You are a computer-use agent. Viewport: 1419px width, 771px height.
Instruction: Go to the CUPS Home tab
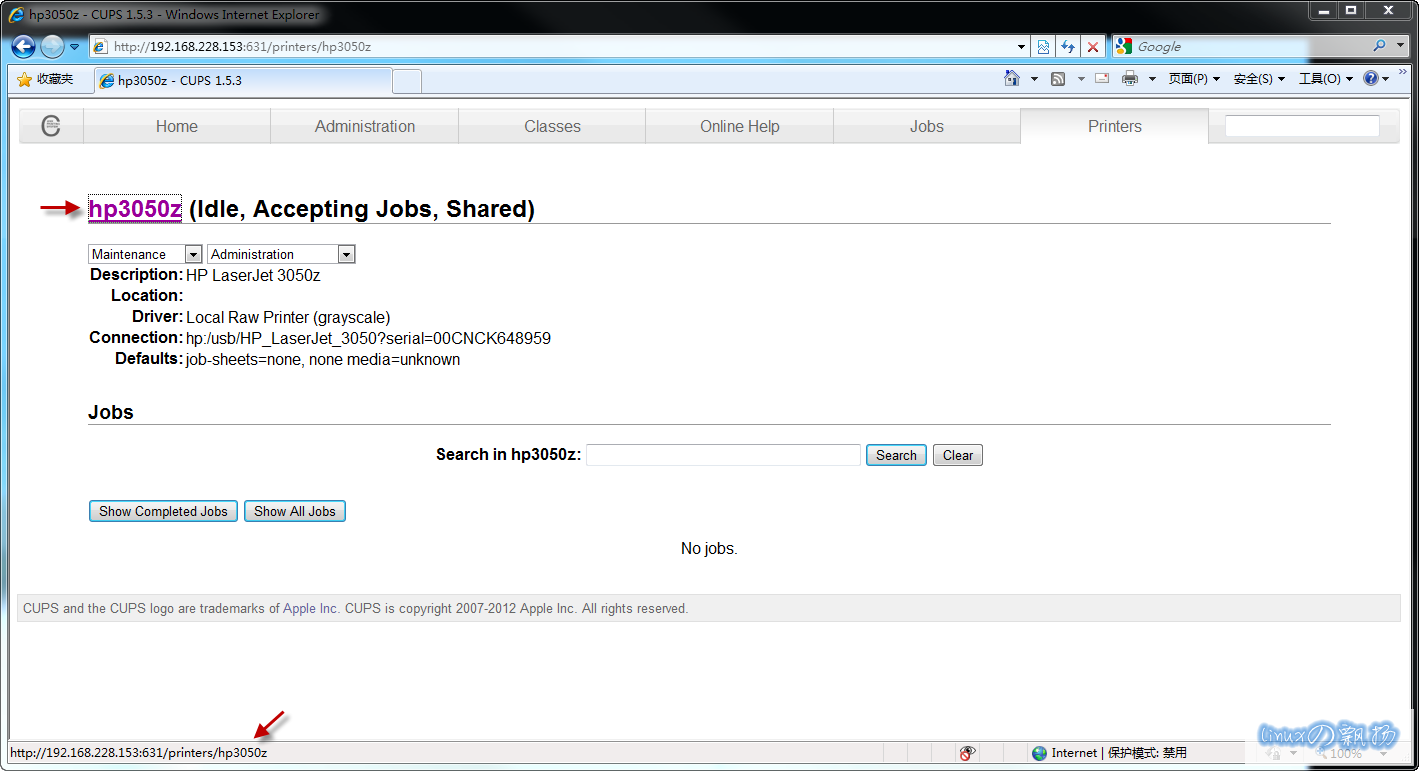(x=177, y=126)
